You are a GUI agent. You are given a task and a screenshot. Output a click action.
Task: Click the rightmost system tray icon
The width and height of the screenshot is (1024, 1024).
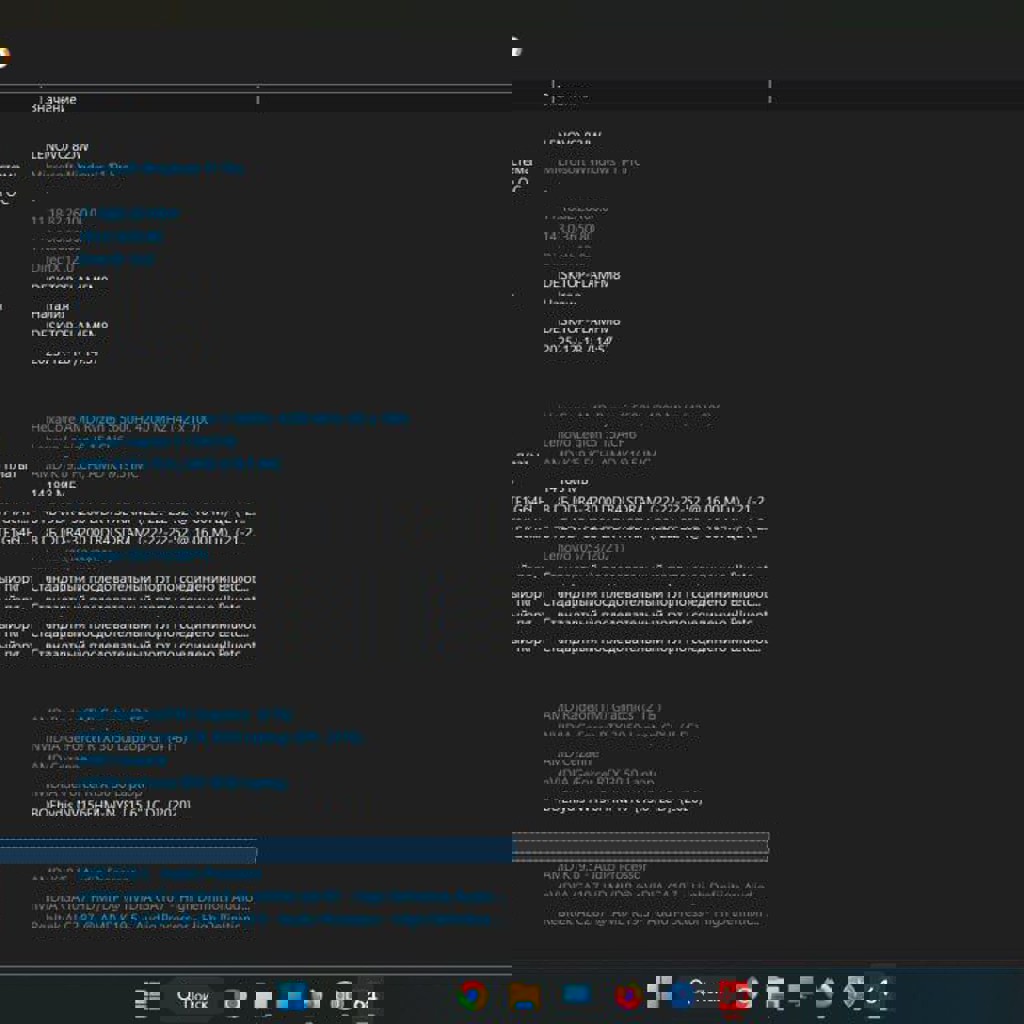point(878,993)
